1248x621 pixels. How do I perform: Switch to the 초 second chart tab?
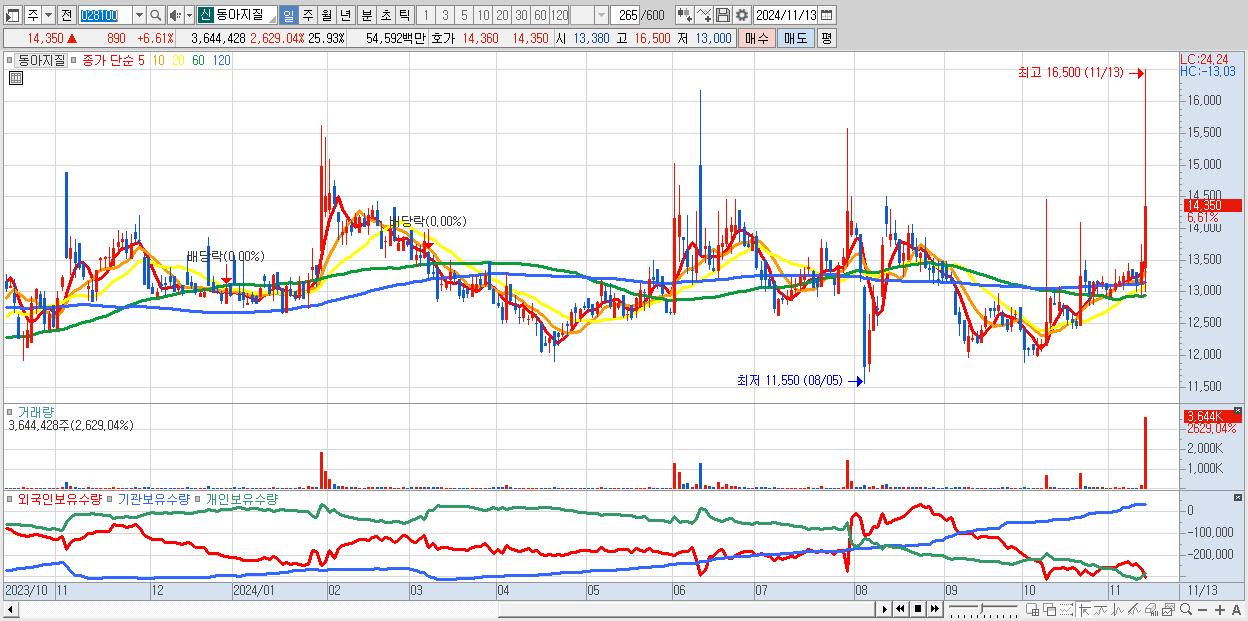pos(385,15)
